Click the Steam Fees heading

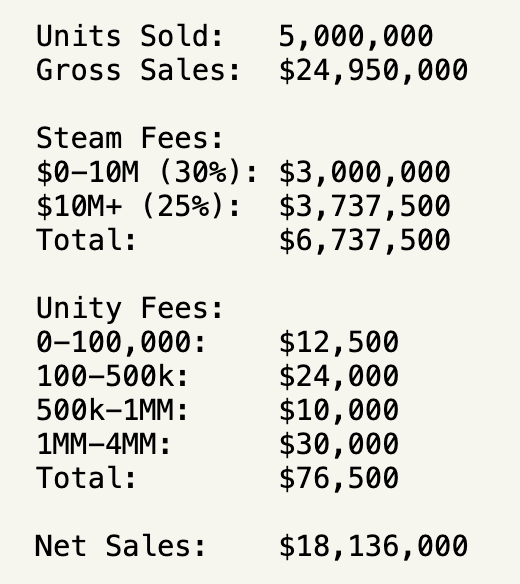pos(130,138)
